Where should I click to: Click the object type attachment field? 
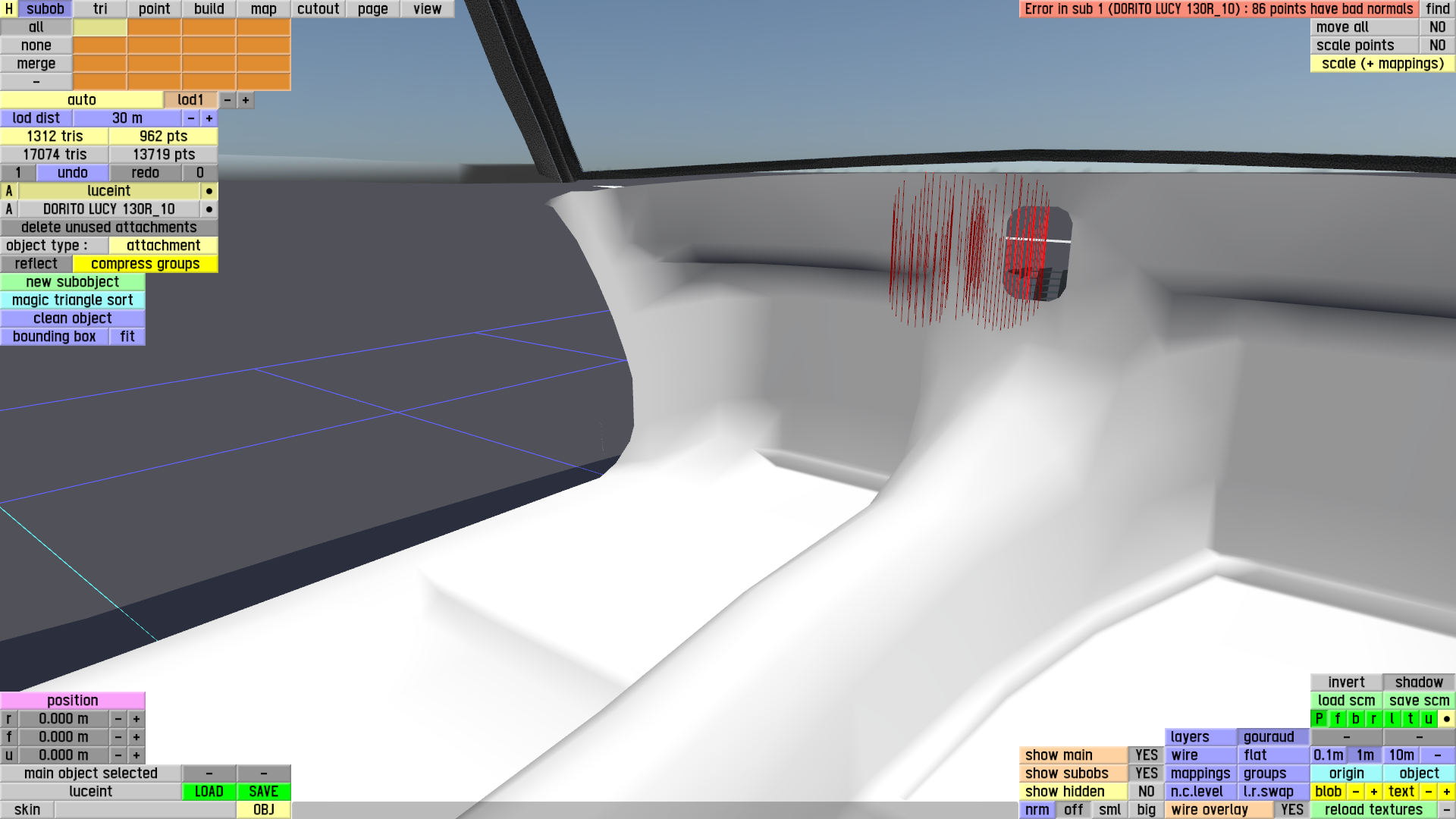tap(163, 246)
